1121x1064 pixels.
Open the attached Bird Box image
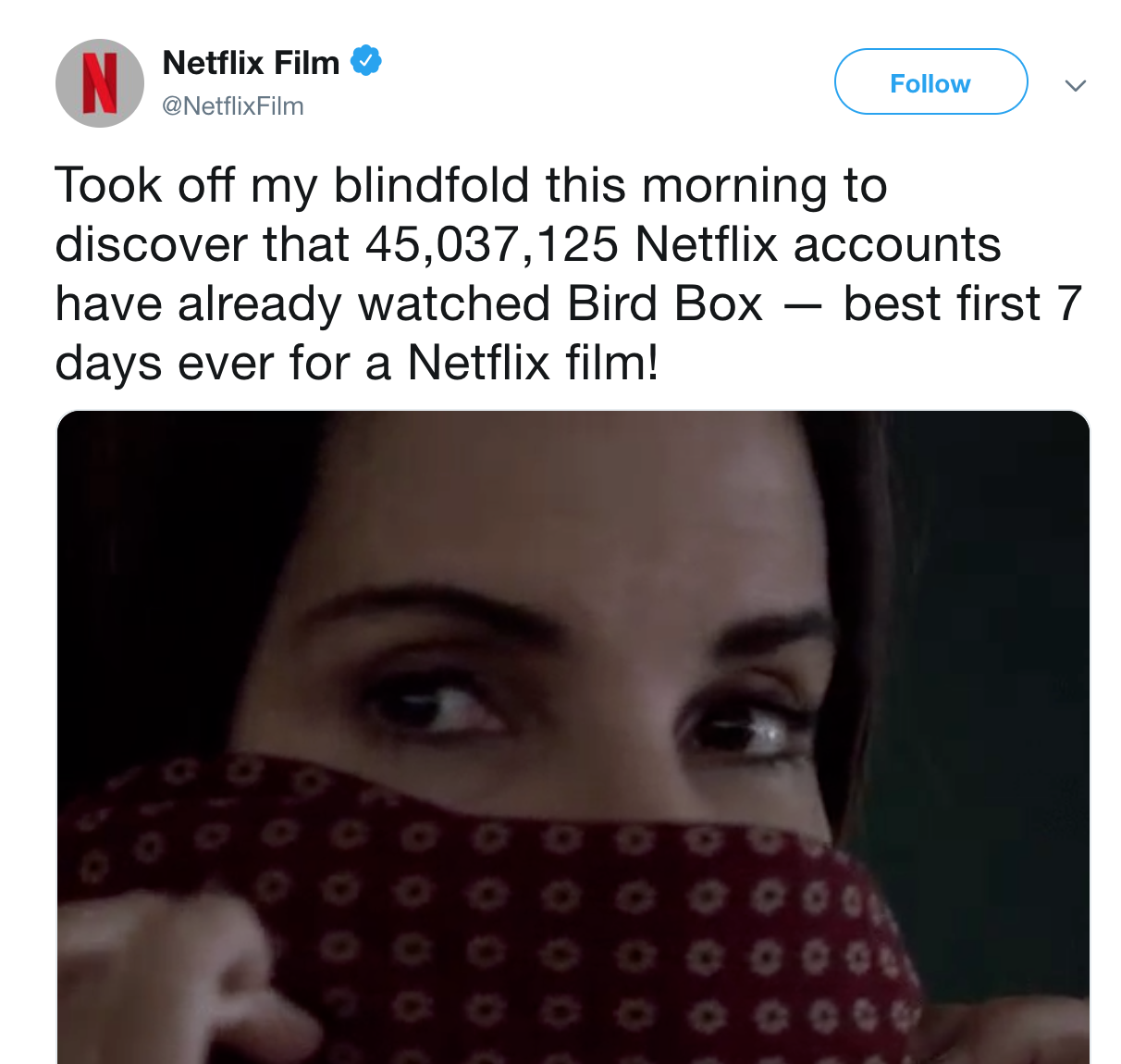pos(573,737)
